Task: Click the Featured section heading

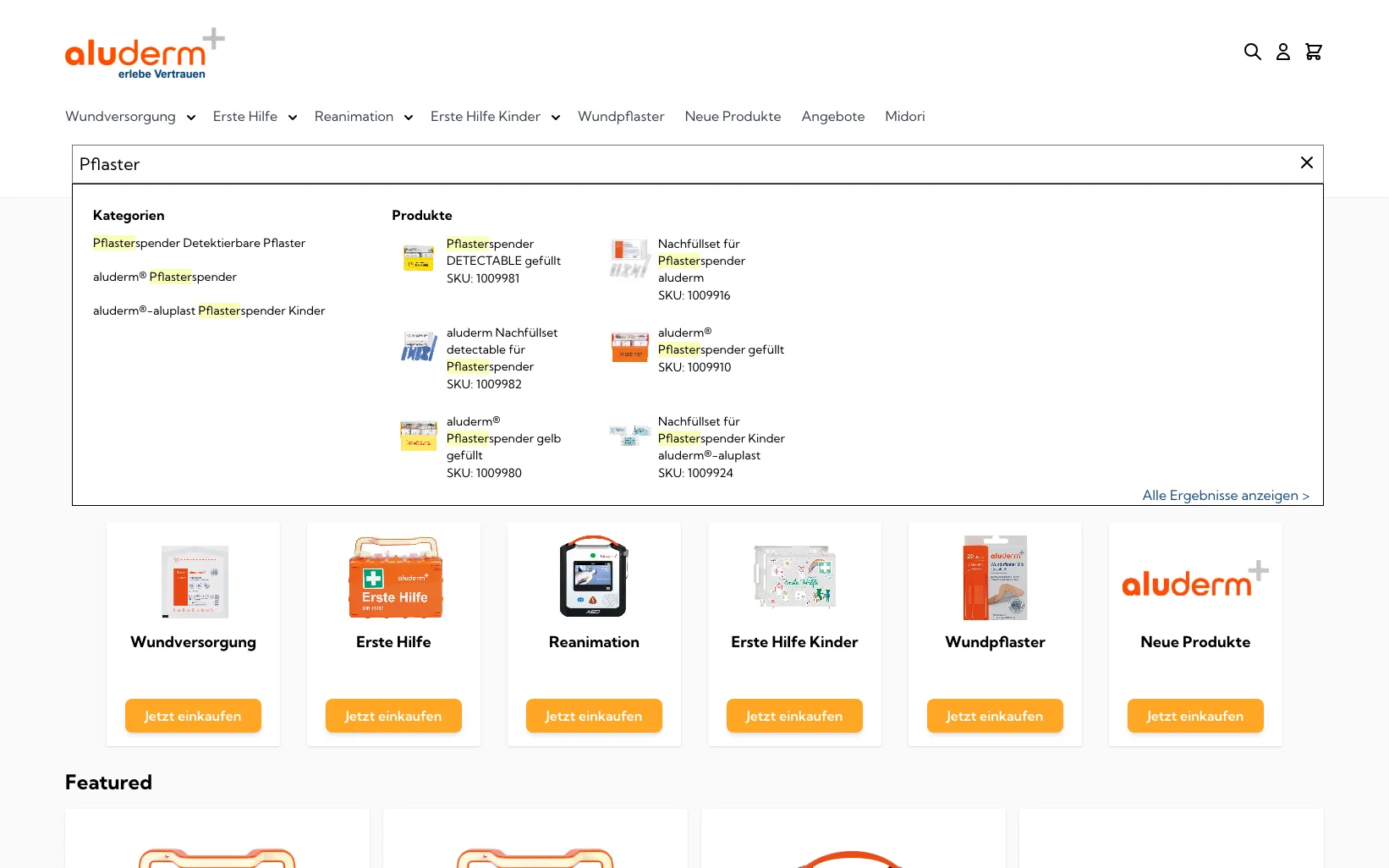Action: tap(108, 783)
